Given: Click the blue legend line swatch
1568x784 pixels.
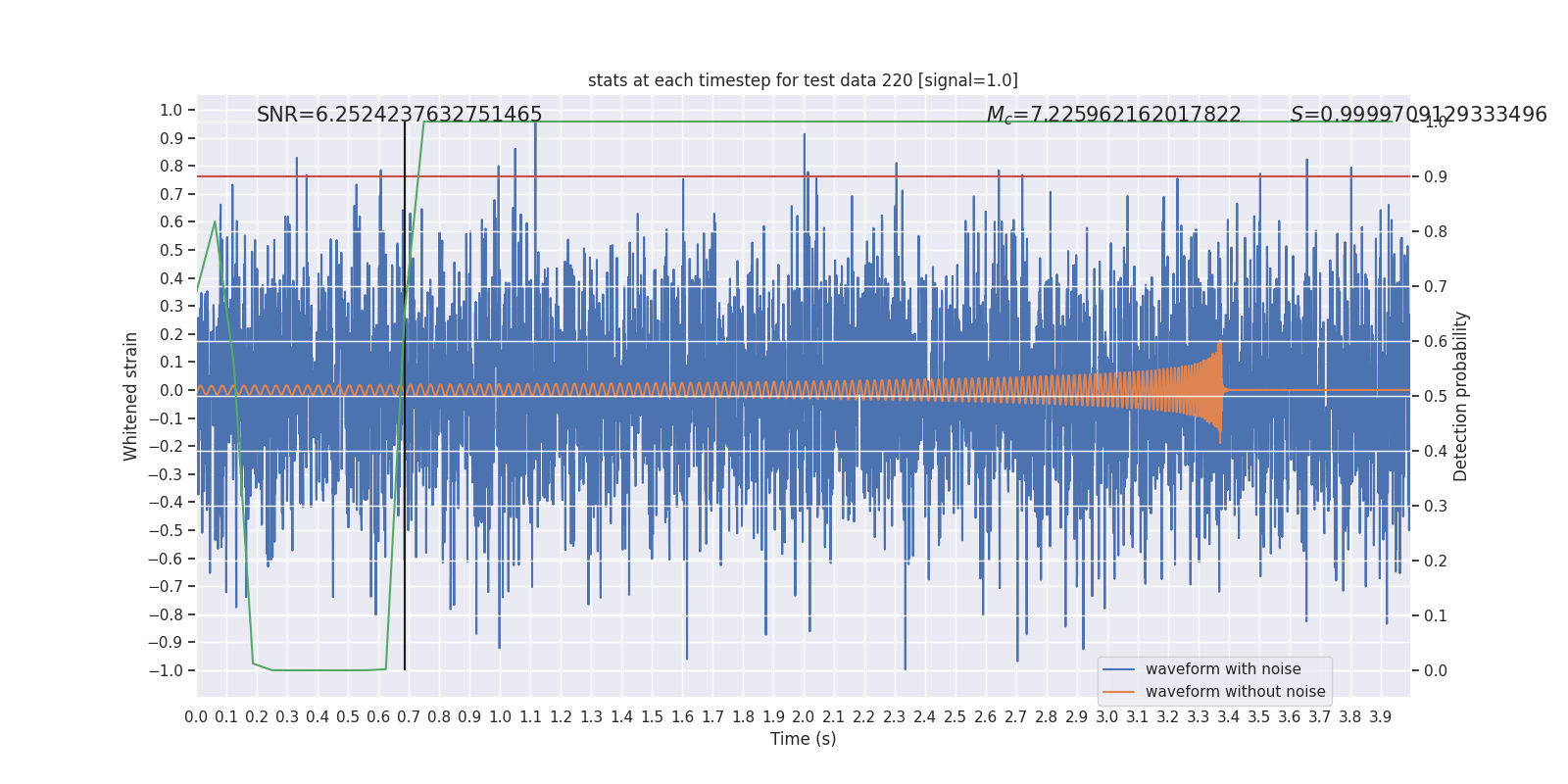Looking at the screenshot, I should [1118, 669].
